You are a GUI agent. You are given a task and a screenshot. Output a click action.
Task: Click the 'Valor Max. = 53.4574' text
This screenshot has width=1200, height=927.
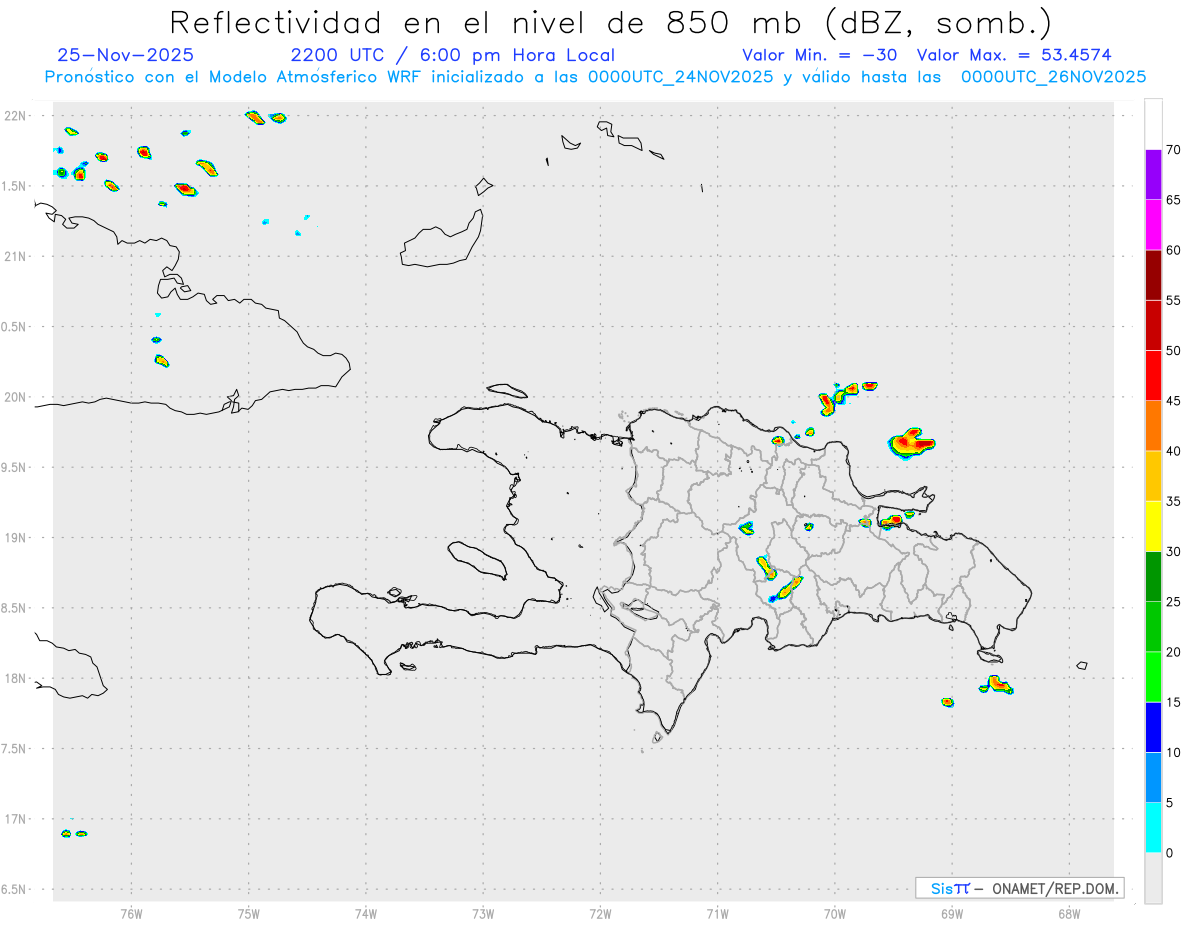click(x=1014, y=55)
